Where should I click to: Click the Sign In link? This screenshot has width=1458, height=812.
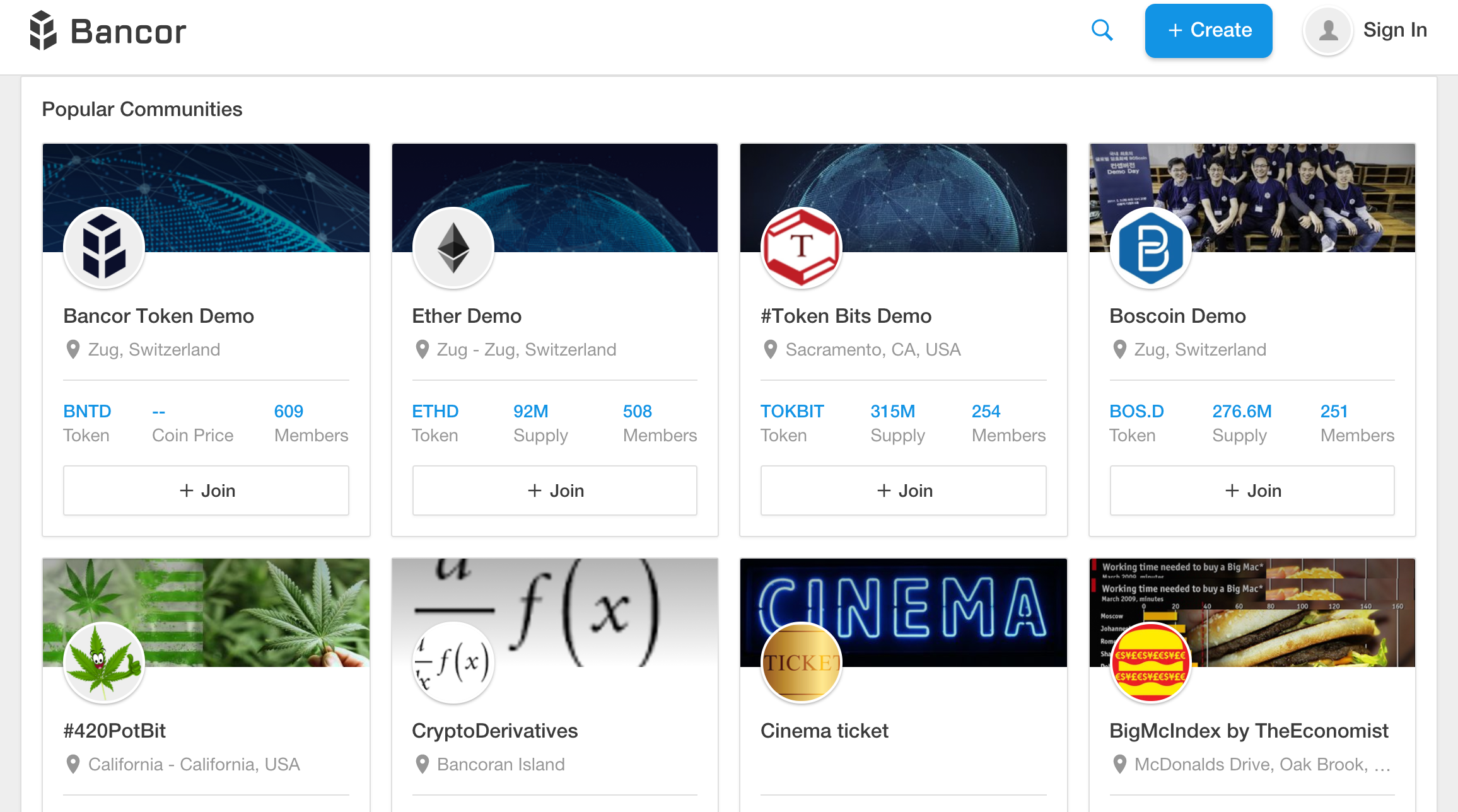pyautogui.click(x=1395, y=30)
